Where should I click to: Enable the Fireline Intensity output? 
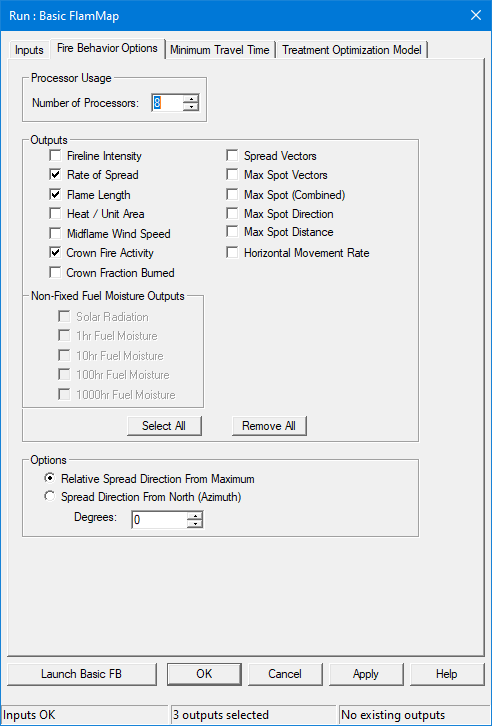pos(55,156)
